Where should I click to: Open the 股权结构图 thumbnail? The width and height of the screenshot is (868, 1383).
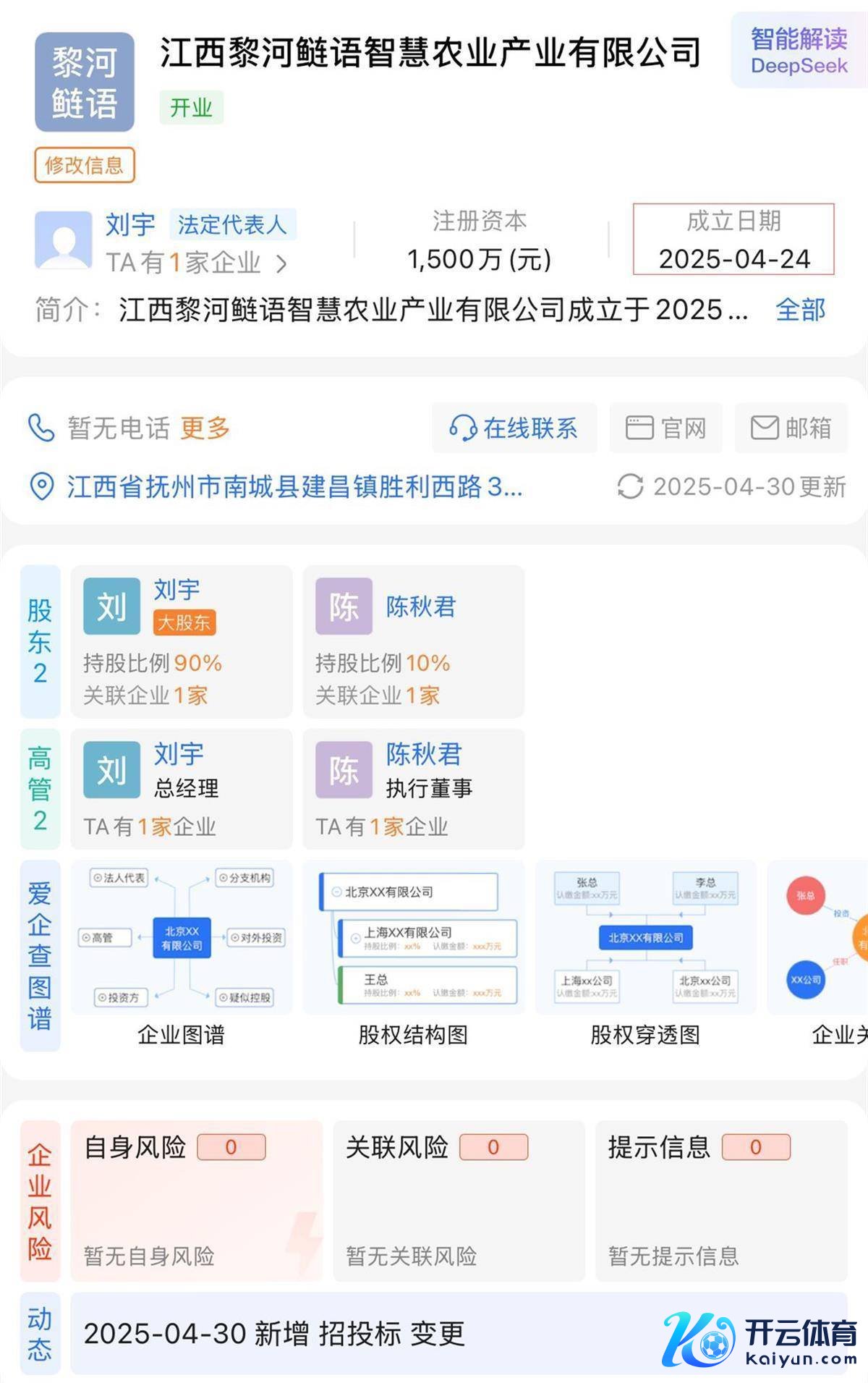click(413, 938)
